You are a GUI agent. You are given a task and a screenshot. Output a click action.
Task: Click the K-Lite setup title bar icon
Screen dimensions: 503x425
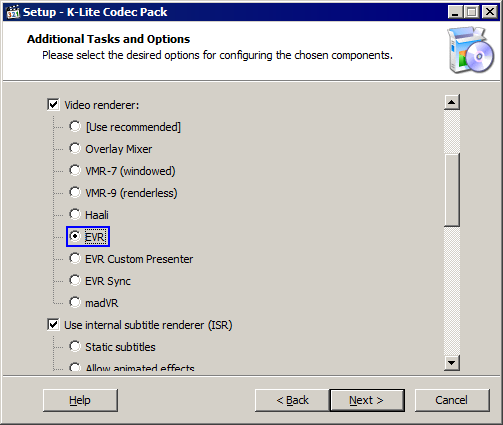point(13,12)
